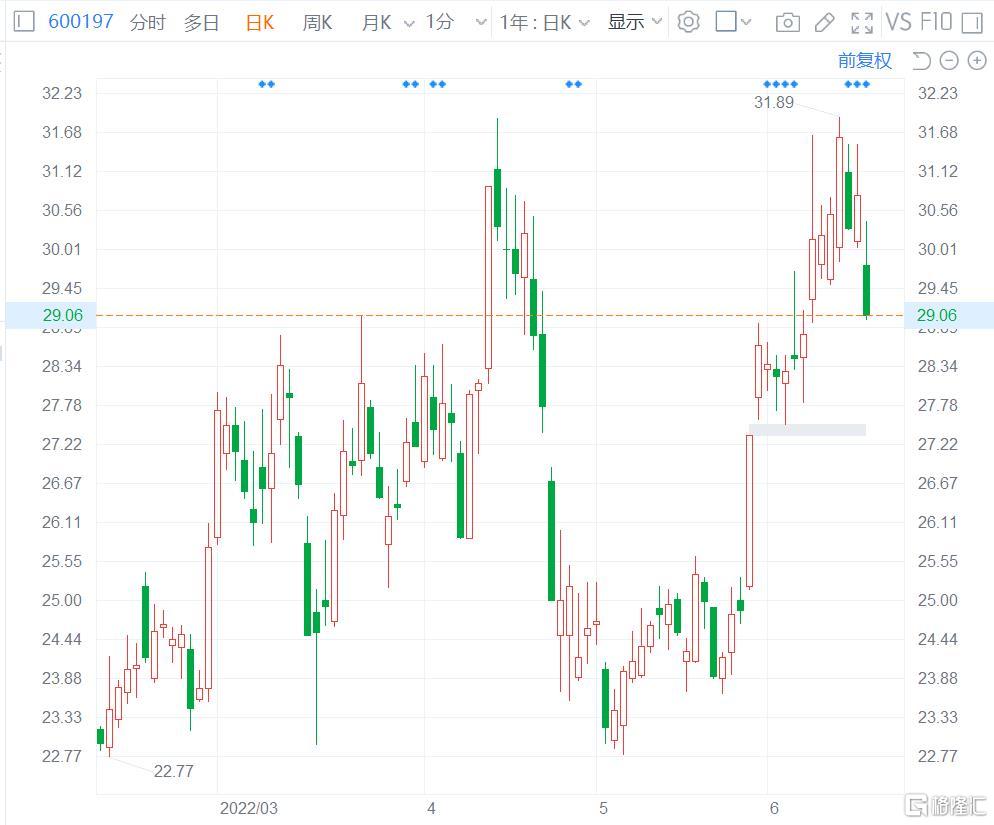994x825 pixels.
Task: Expand the dropdown arrow next to 月K
Action: tap(410, 24)
